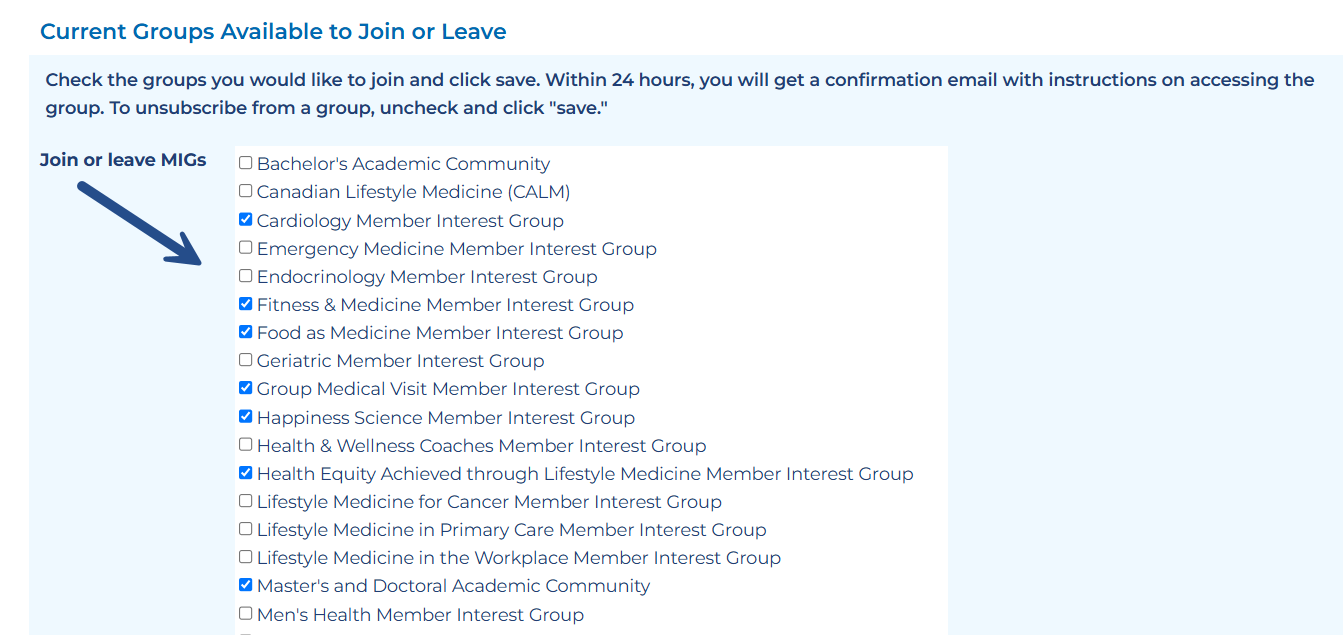The width and height of the screenshot is (1343, 635).
Task: Leave the Fitness & Medicine Member Interest Group
Action: tap(246, 304)
